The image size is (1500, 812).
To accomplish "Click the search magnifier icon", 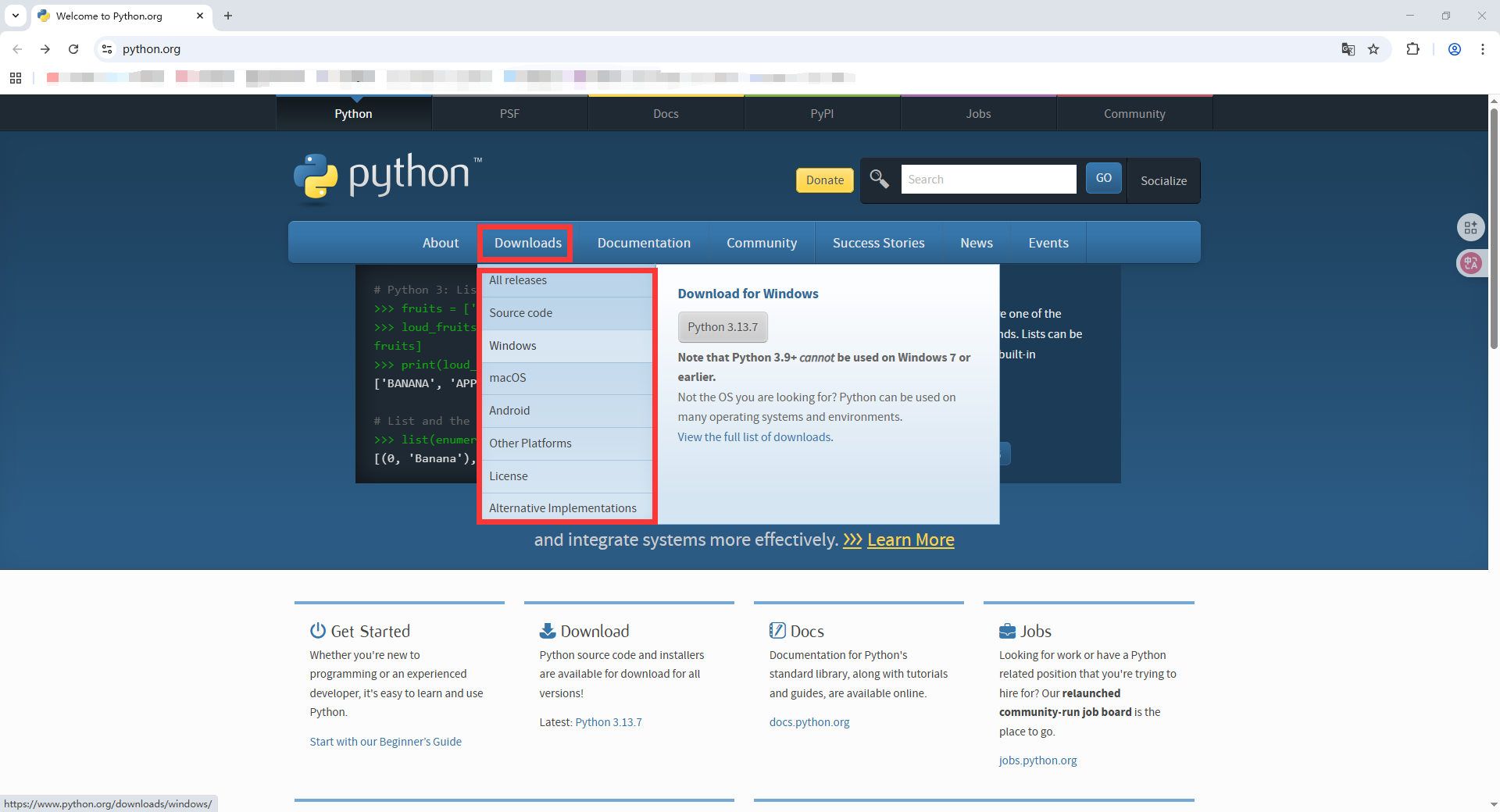I will (879, 179).
